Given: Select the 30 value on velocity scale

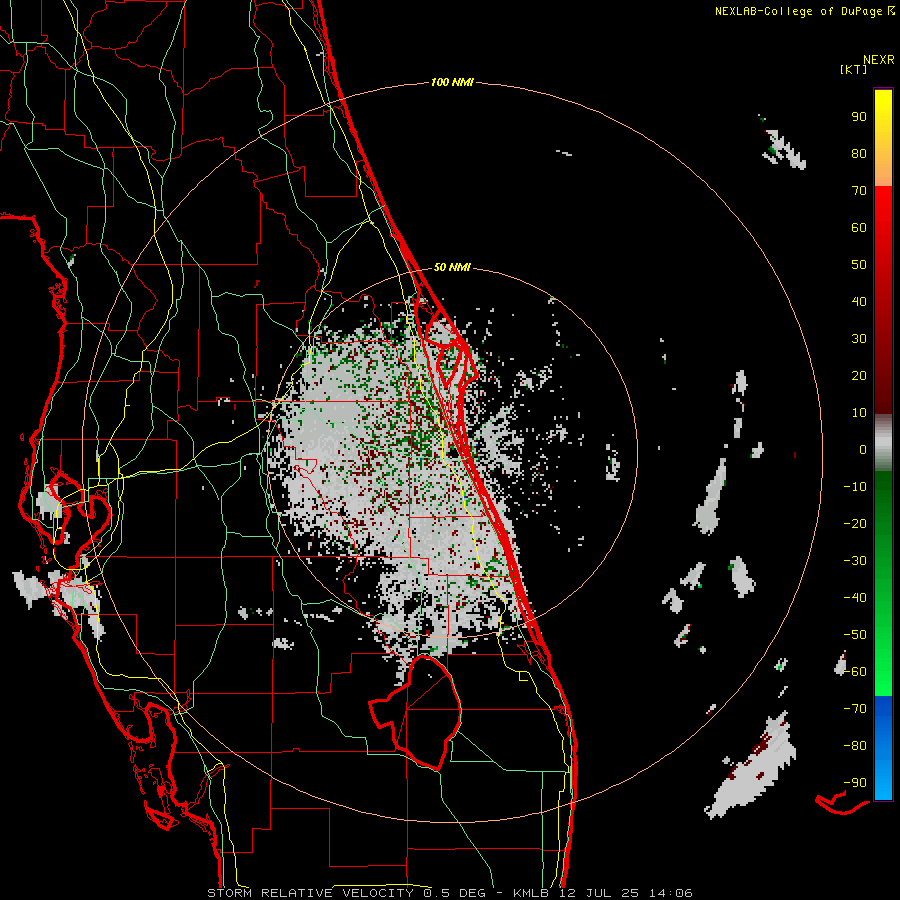Looking at the screenshot, I should coord(859,339).
